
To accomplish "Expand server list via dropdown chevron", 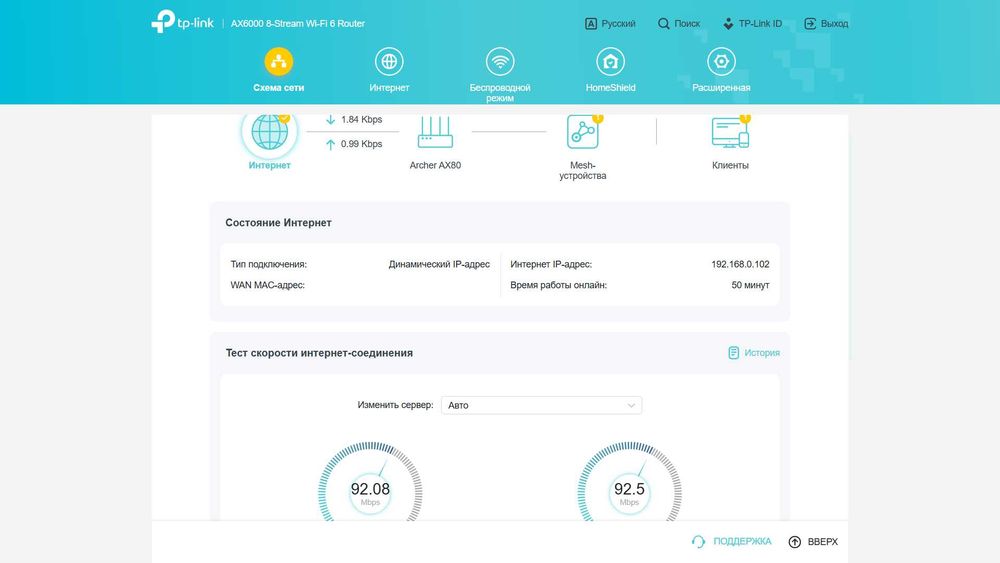I will pos(631,406).
